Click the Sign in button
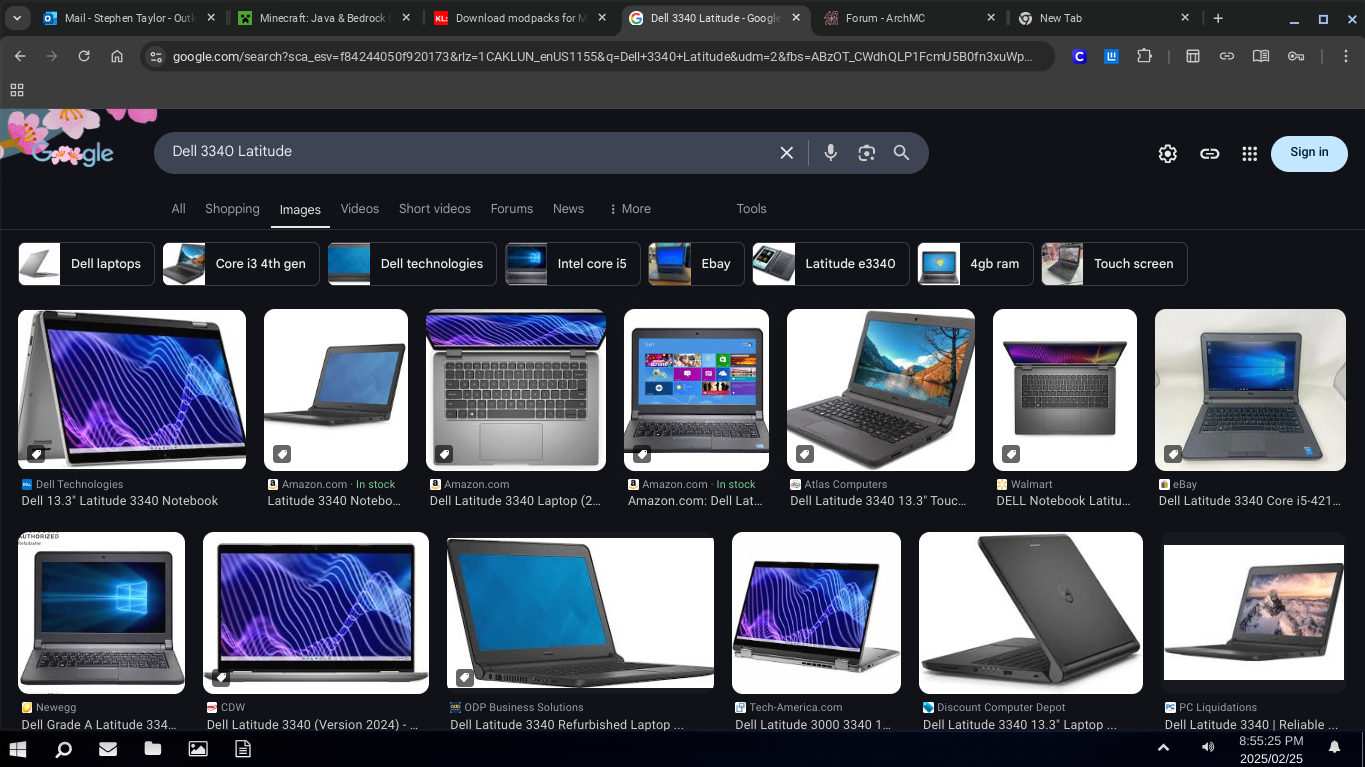The height and width of the screenshot is (767, 1365). (1309, 153)
